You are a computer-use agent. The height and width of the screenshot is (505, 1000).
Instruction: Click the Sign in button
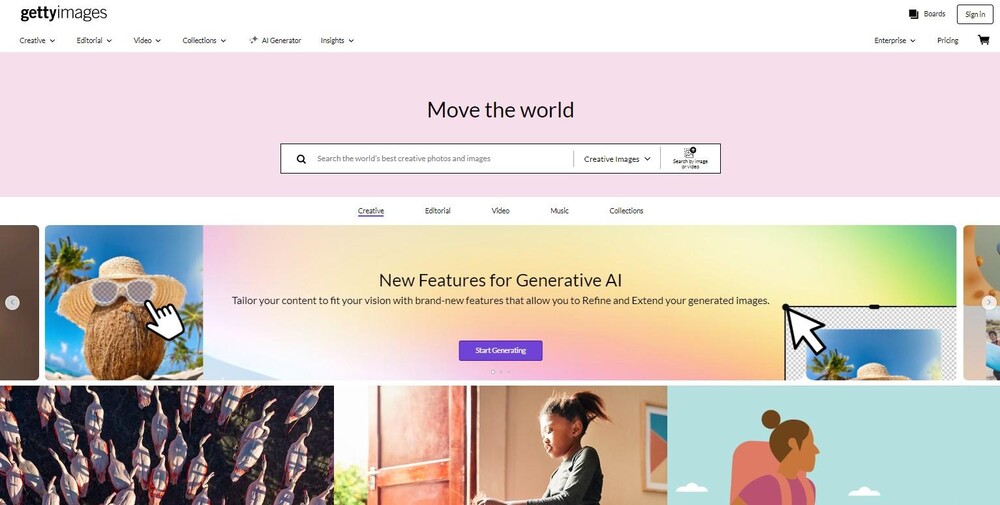coord(974,14)
